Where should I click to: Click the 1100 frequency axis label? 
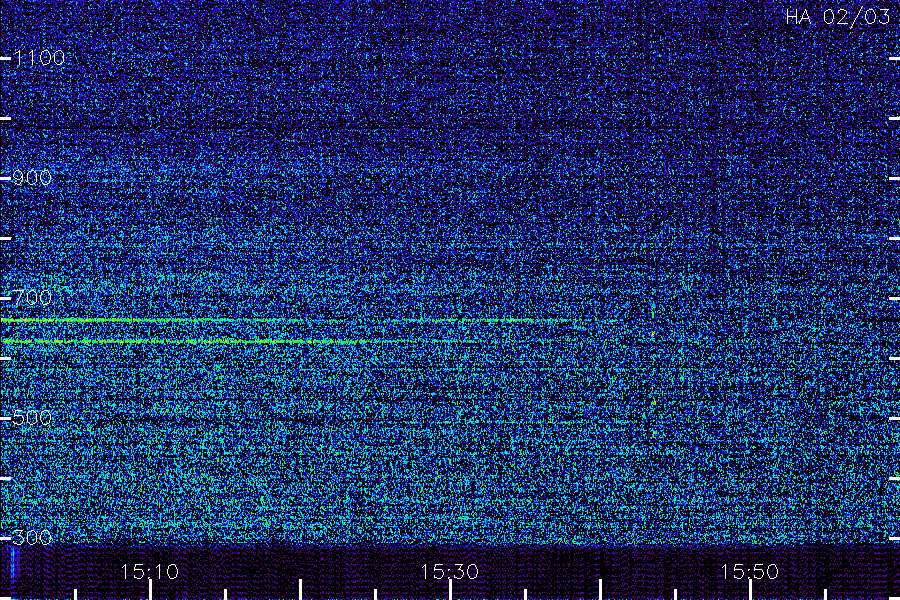pos(39,58)
